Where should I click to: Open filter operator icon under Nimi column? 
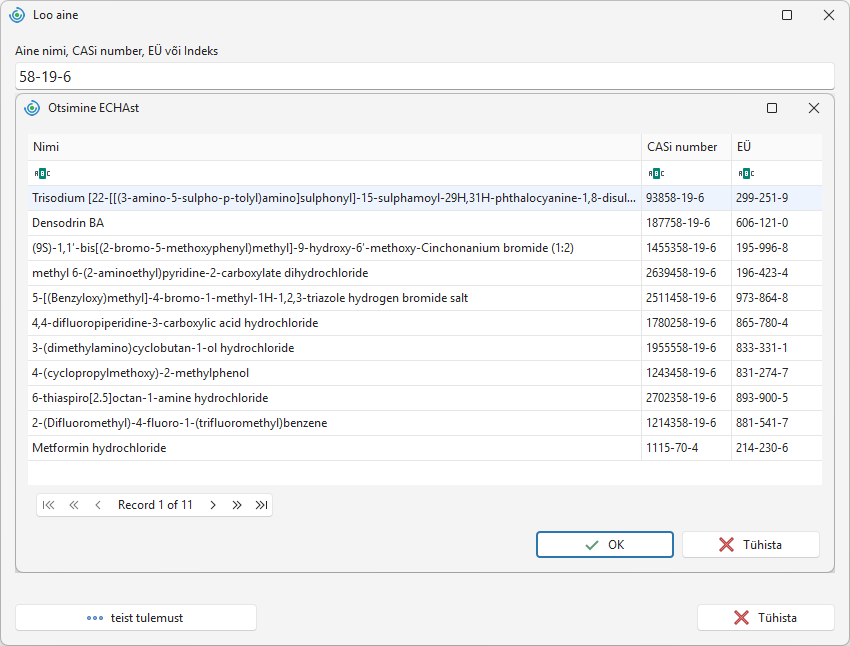(42, 173)
